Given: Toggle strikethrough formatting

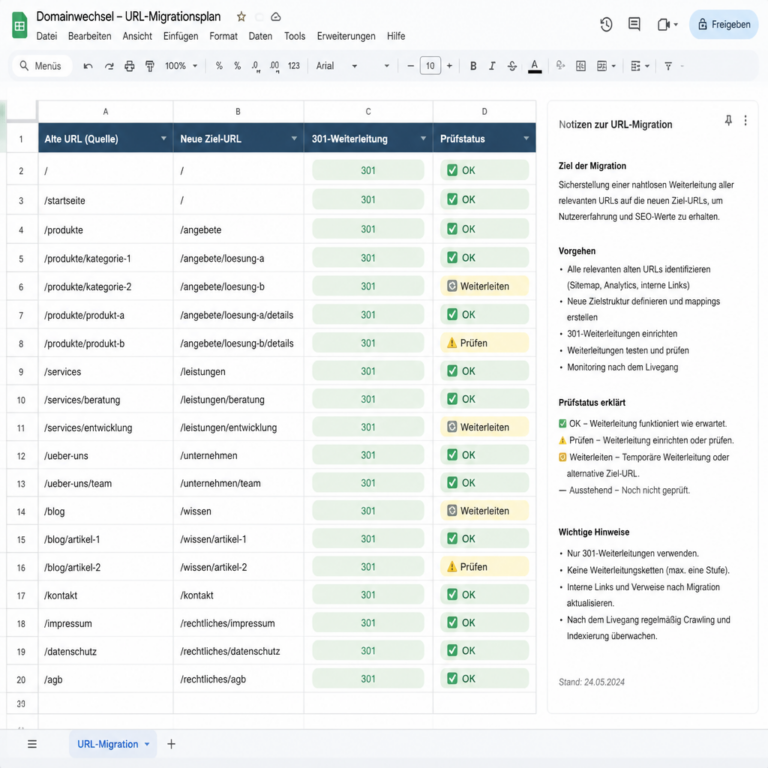Looking at the screenshot, I should tap(512, 66).
